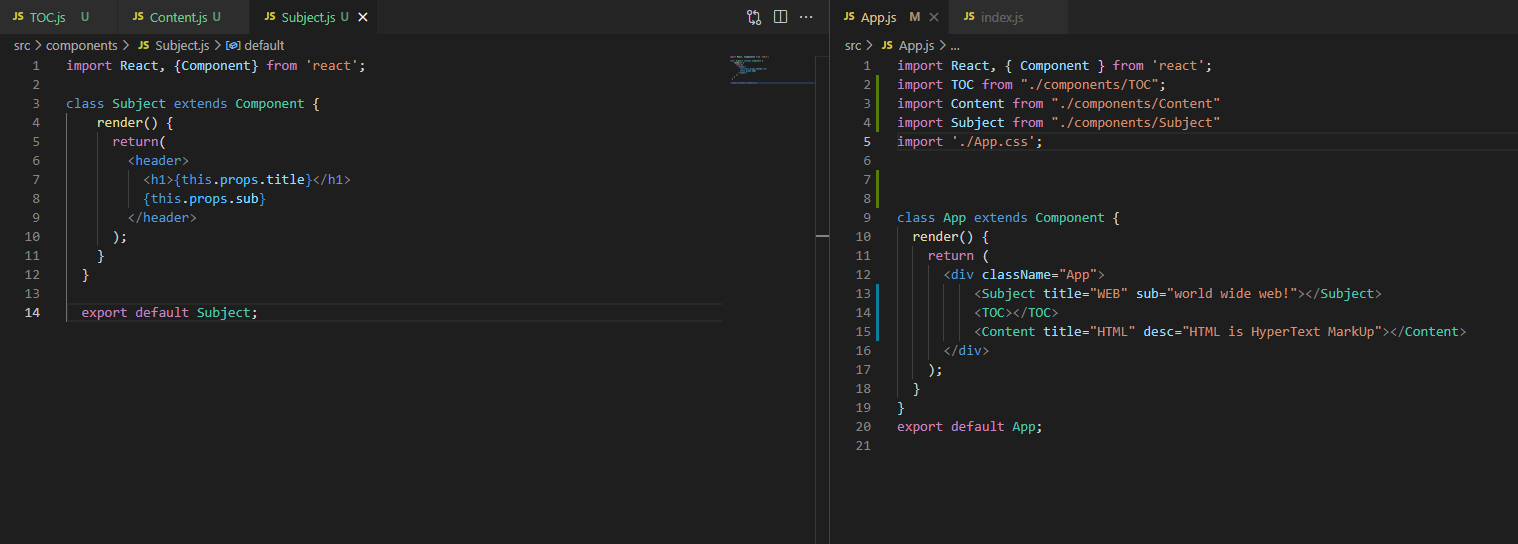Image resolution: width=1518 pixels, height=544 pixels.
Task: Click line number 13 in App.js
Action: coord(864,293)
